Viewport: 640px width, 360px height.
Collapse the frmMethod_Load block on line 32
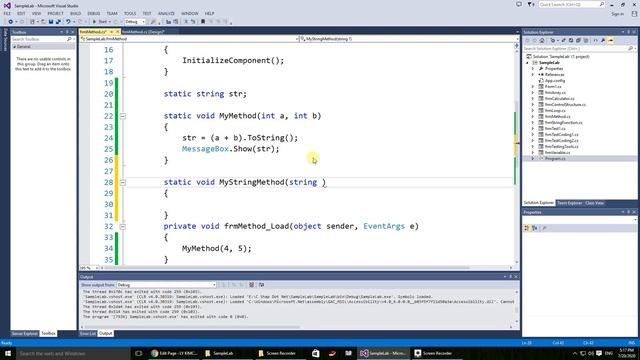122,227
